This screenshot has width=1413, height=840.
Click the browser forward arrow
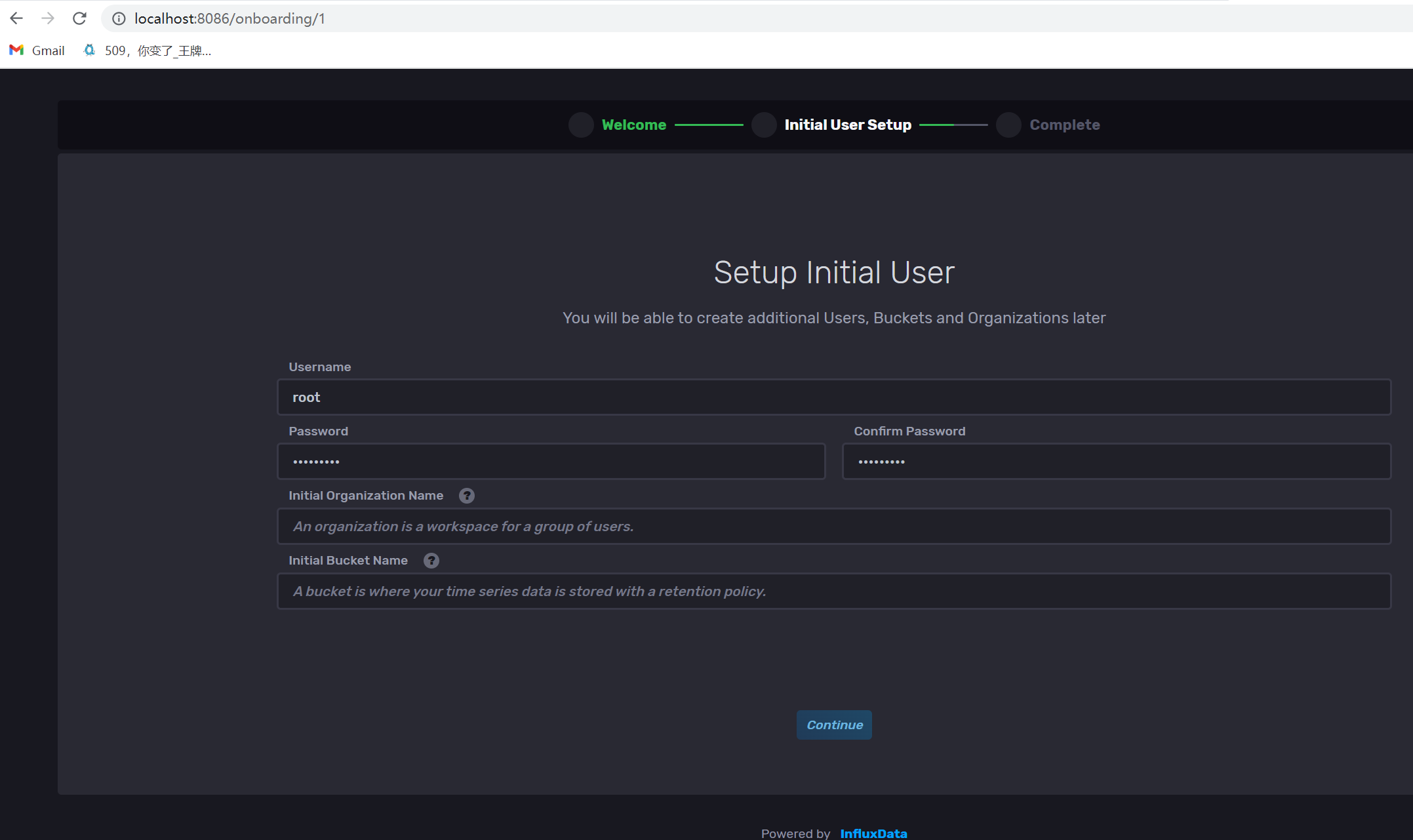(x=48, y=18)
